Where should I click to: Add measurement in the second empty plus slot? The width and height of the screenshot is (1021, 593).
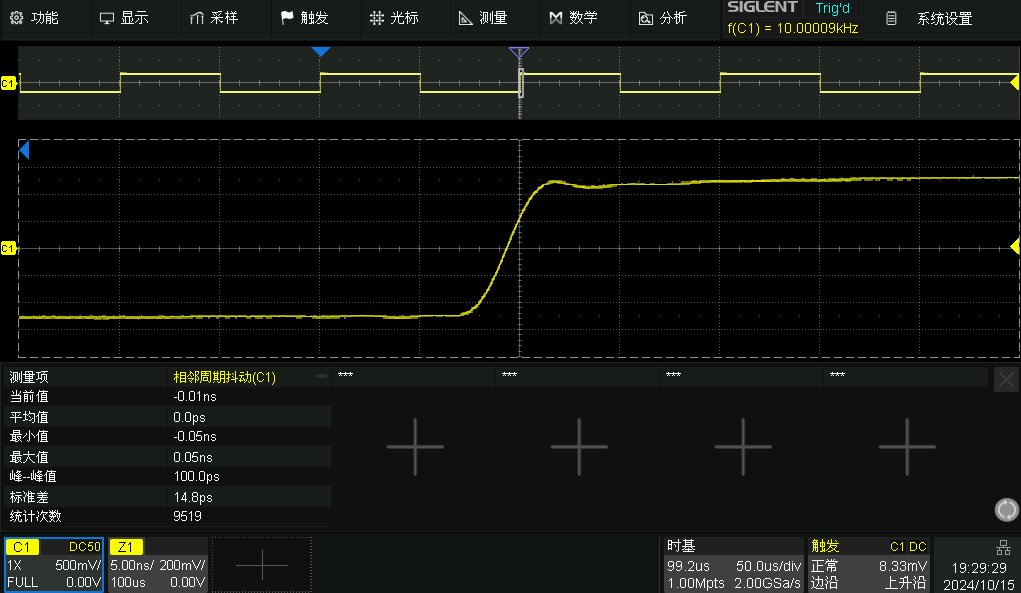(x=579, y=447)
